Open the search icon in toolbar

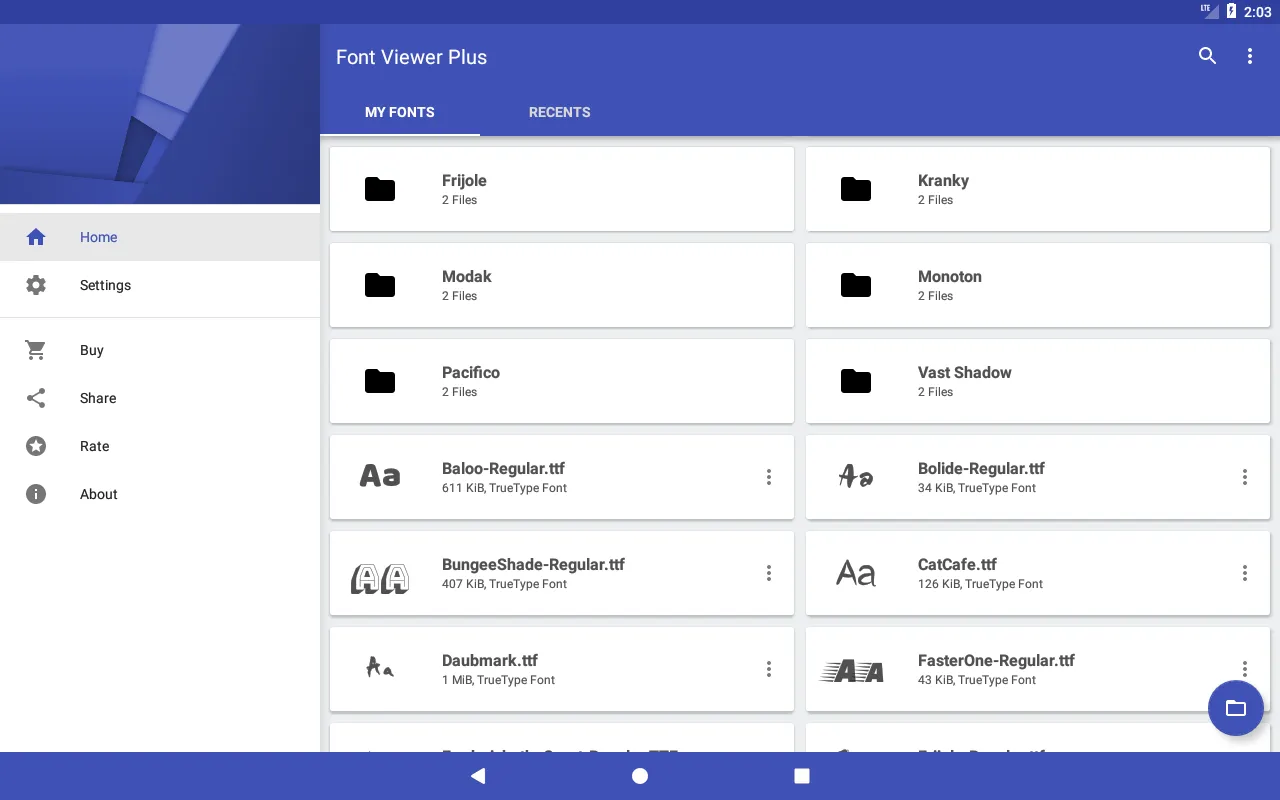click(x=1207, y=56)
